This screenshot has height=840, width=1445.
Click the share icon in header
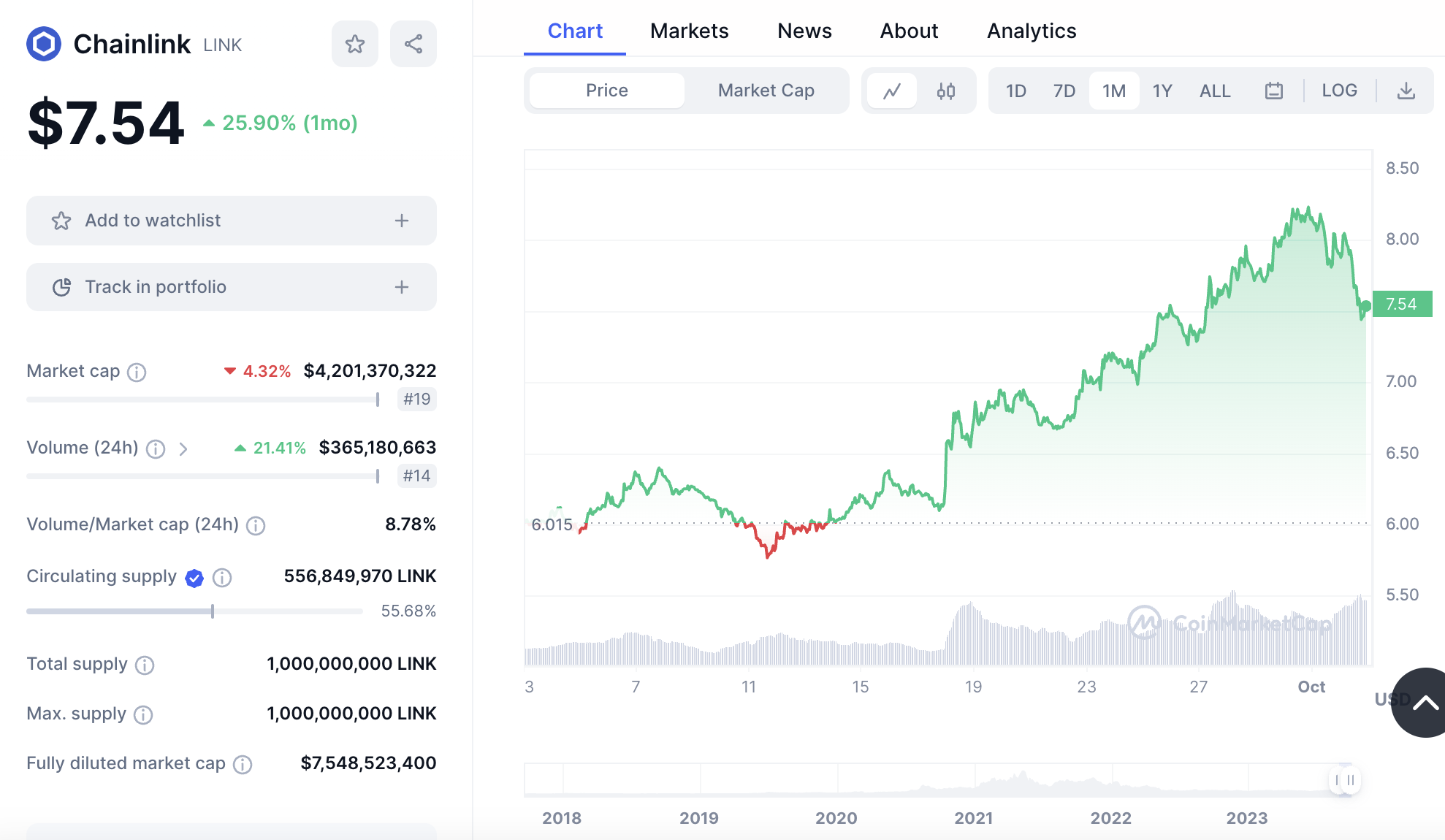click(413, 45)
